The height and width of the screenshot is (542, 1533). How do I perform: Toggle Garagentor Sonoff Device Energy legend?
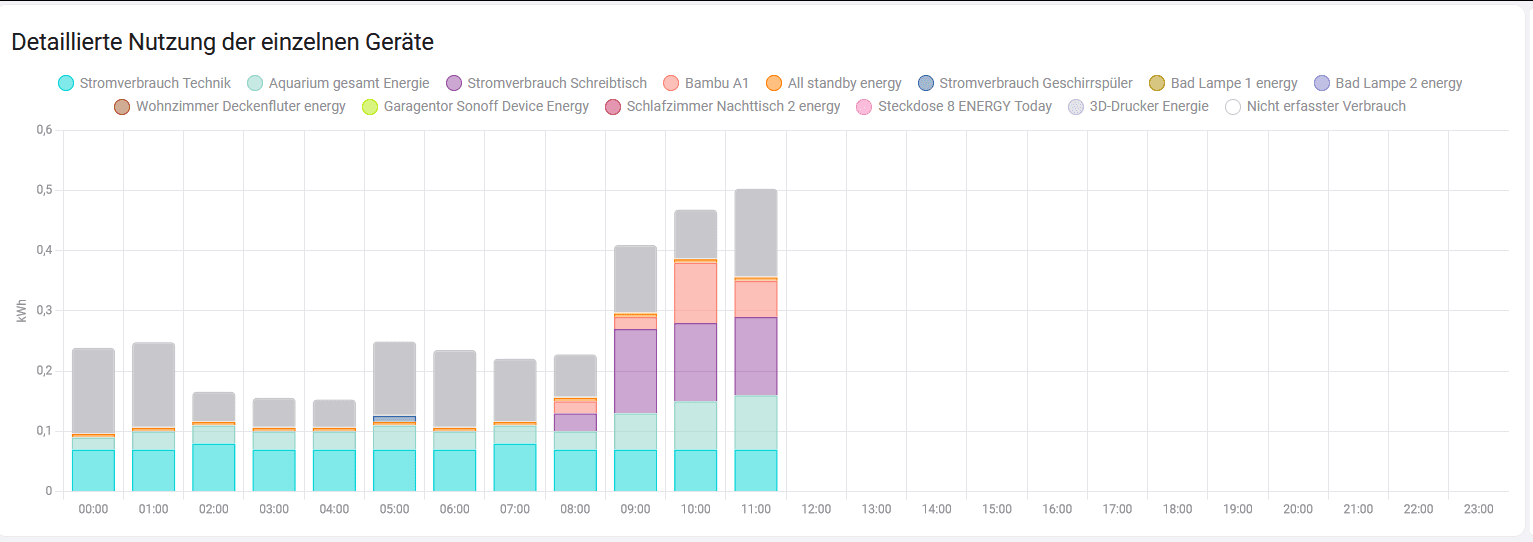474,106
